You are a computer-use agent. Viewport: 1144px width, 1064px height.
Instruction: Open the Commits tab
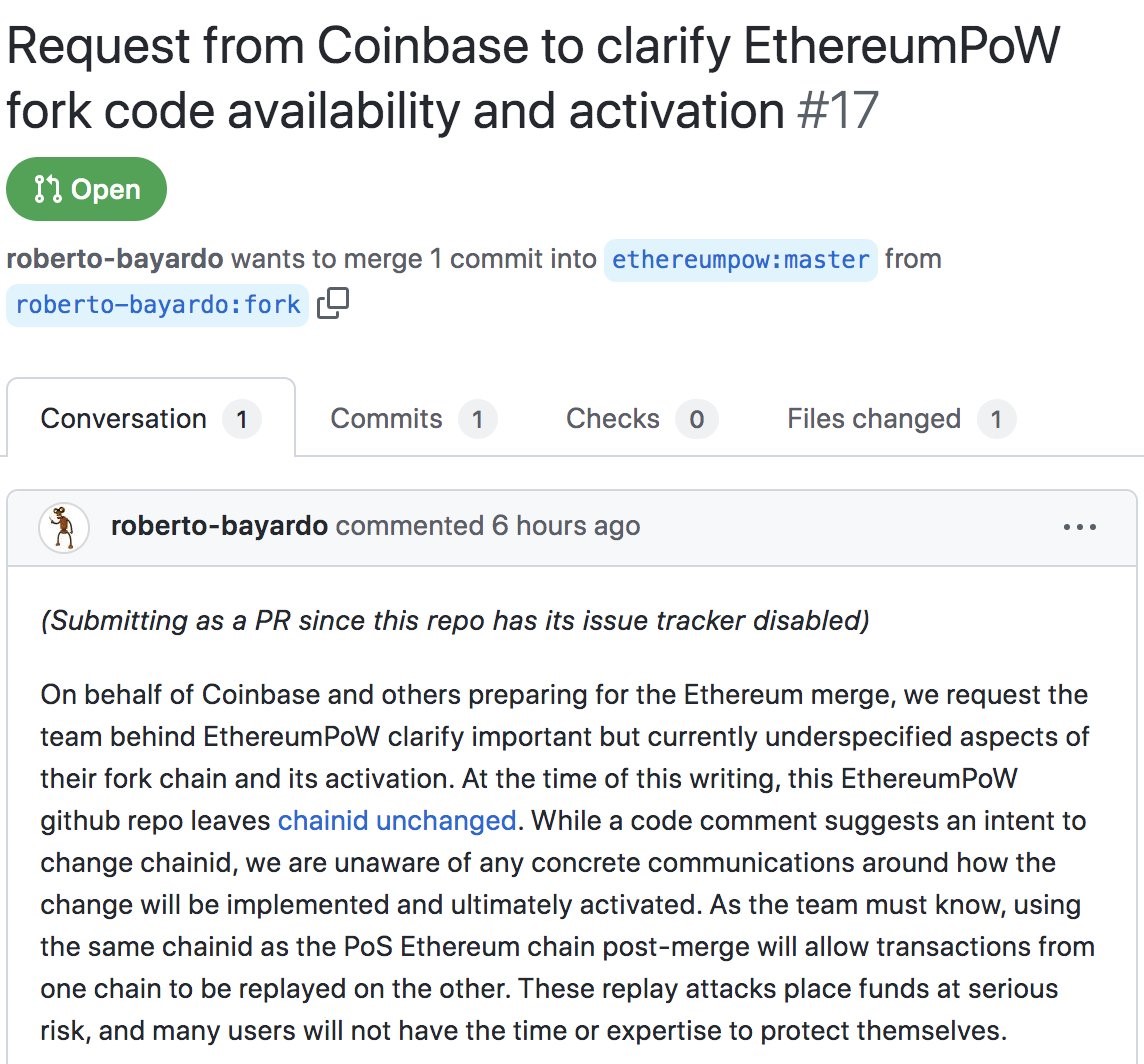[x=386, y=418]
